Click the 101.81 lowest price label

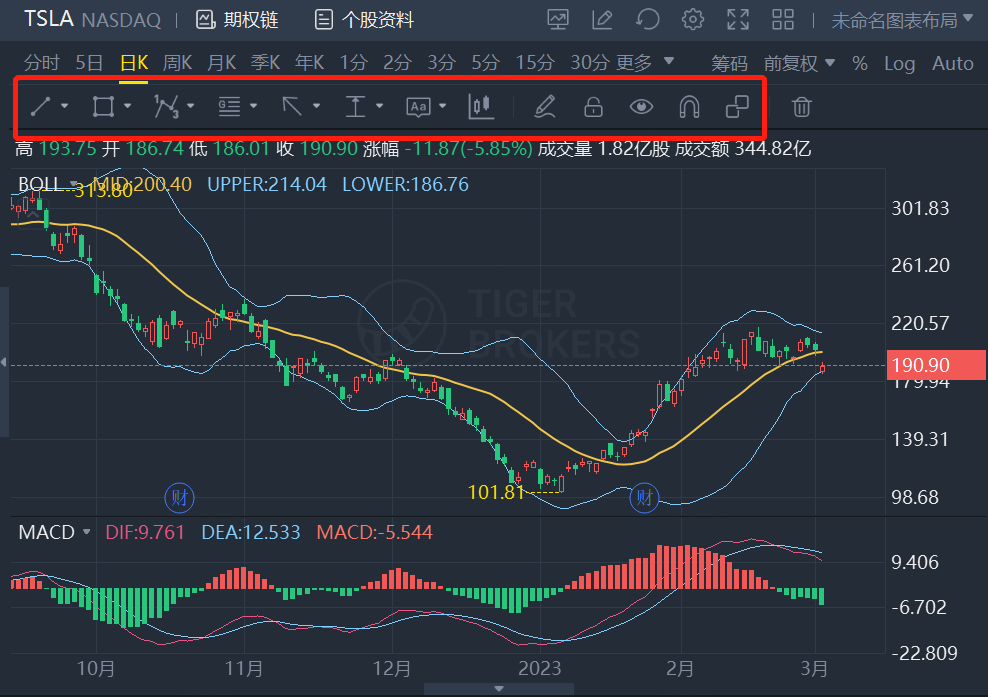coord(496,492)
